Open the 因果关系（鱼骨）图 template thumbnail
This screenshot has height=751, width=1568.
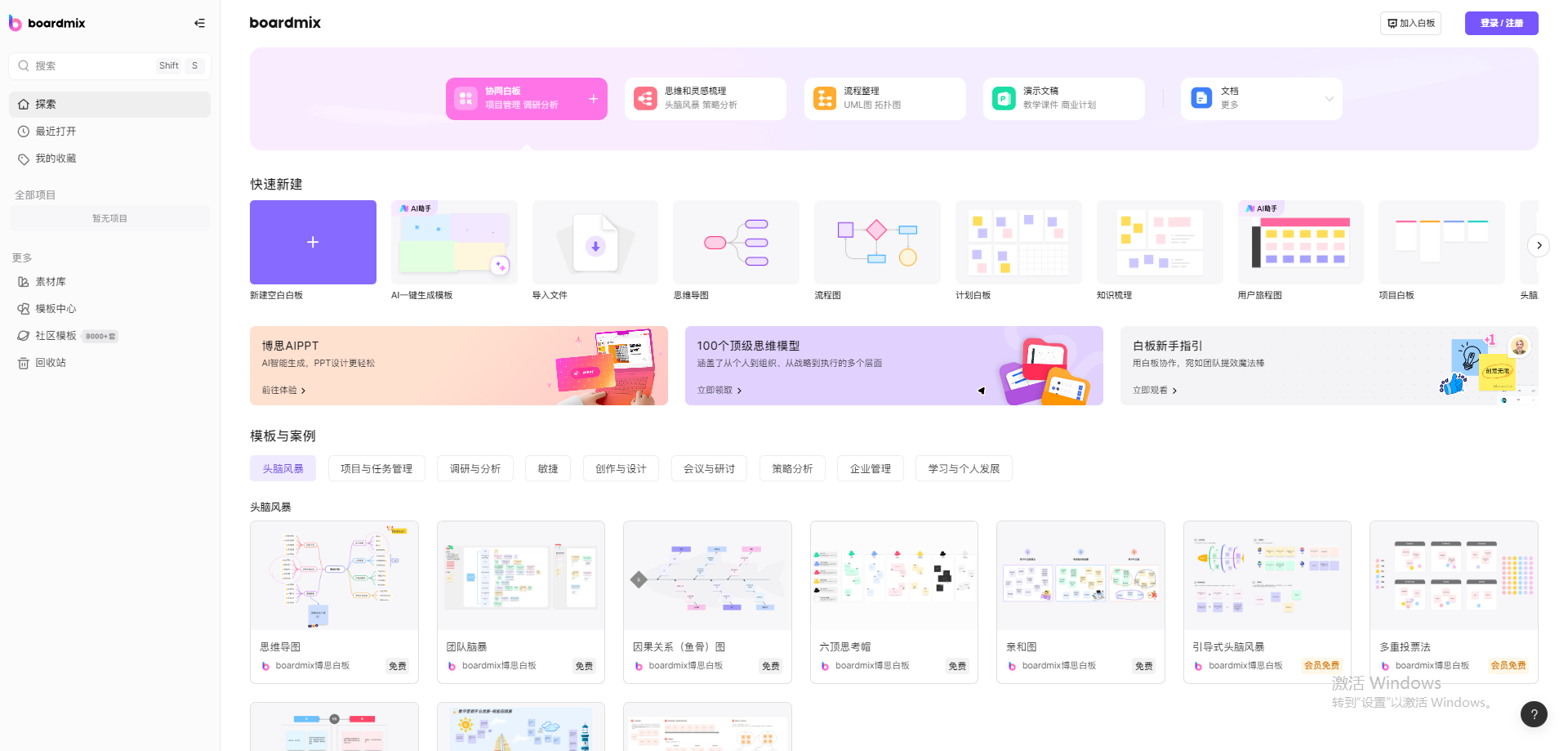pyautogui.click(x=707, y=576)
